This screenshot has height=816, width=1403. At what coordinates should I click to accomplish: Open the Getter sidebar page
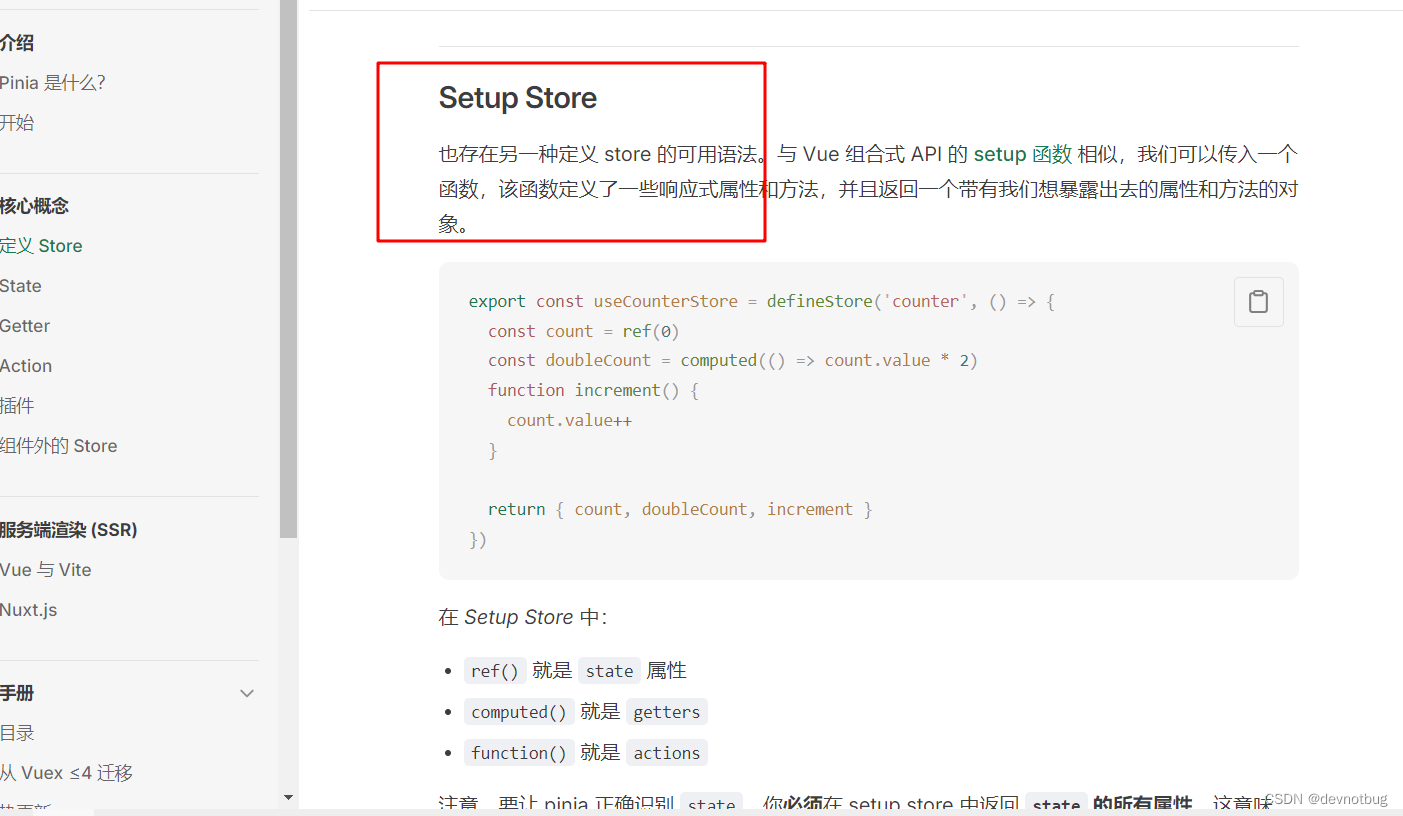point(25,326)
